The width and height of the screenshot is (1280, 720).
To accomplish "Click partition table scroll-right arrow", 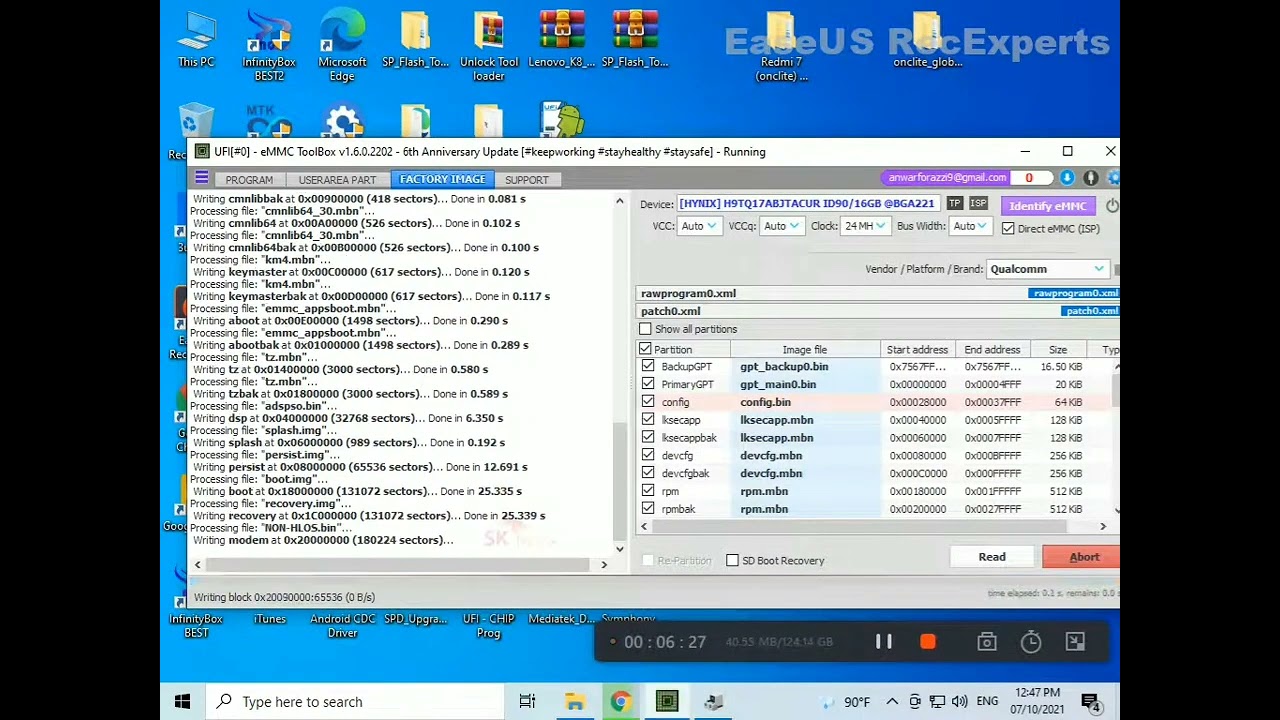I will (1103, 526).
